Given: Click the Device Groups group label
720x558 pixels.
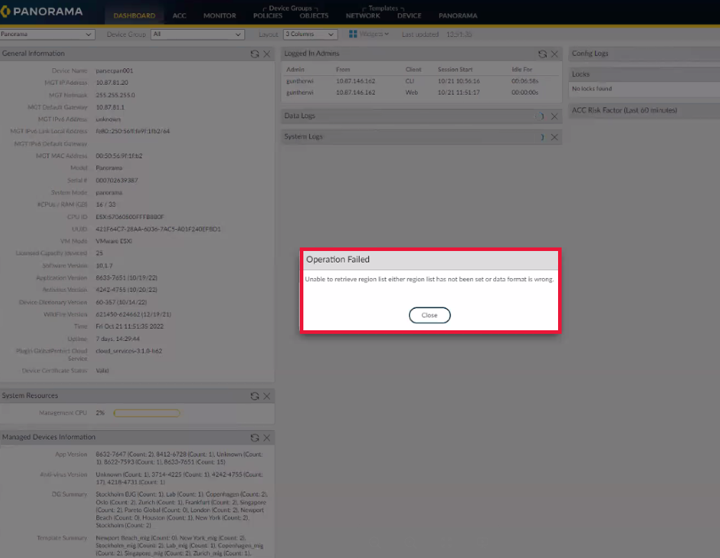Looking at the screenshot, I should click(x=290, y=8).
